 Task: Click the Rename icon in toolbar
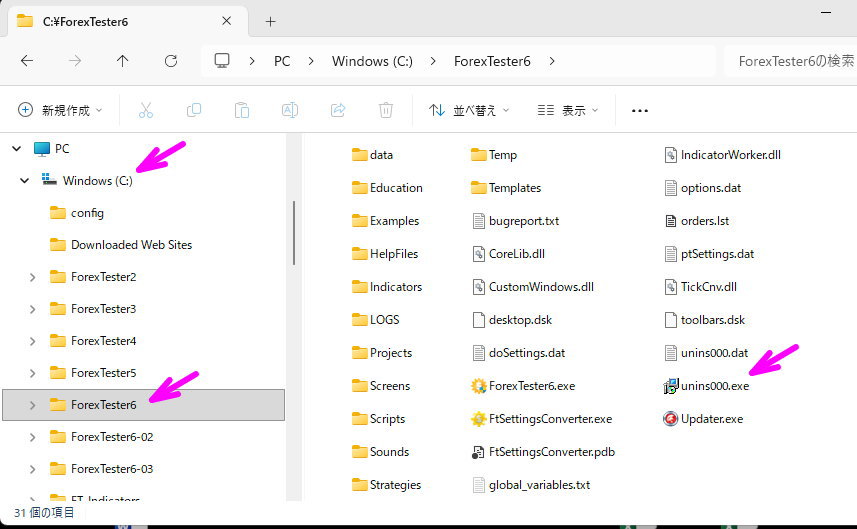click(x=290, y=110)
